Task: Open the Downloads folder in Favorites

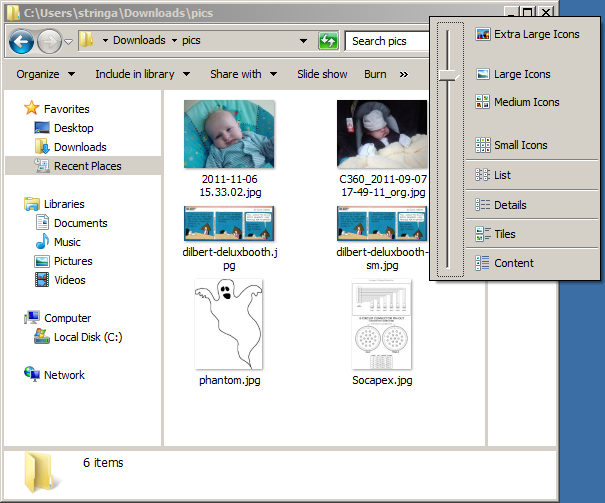Action: [80, 147]
